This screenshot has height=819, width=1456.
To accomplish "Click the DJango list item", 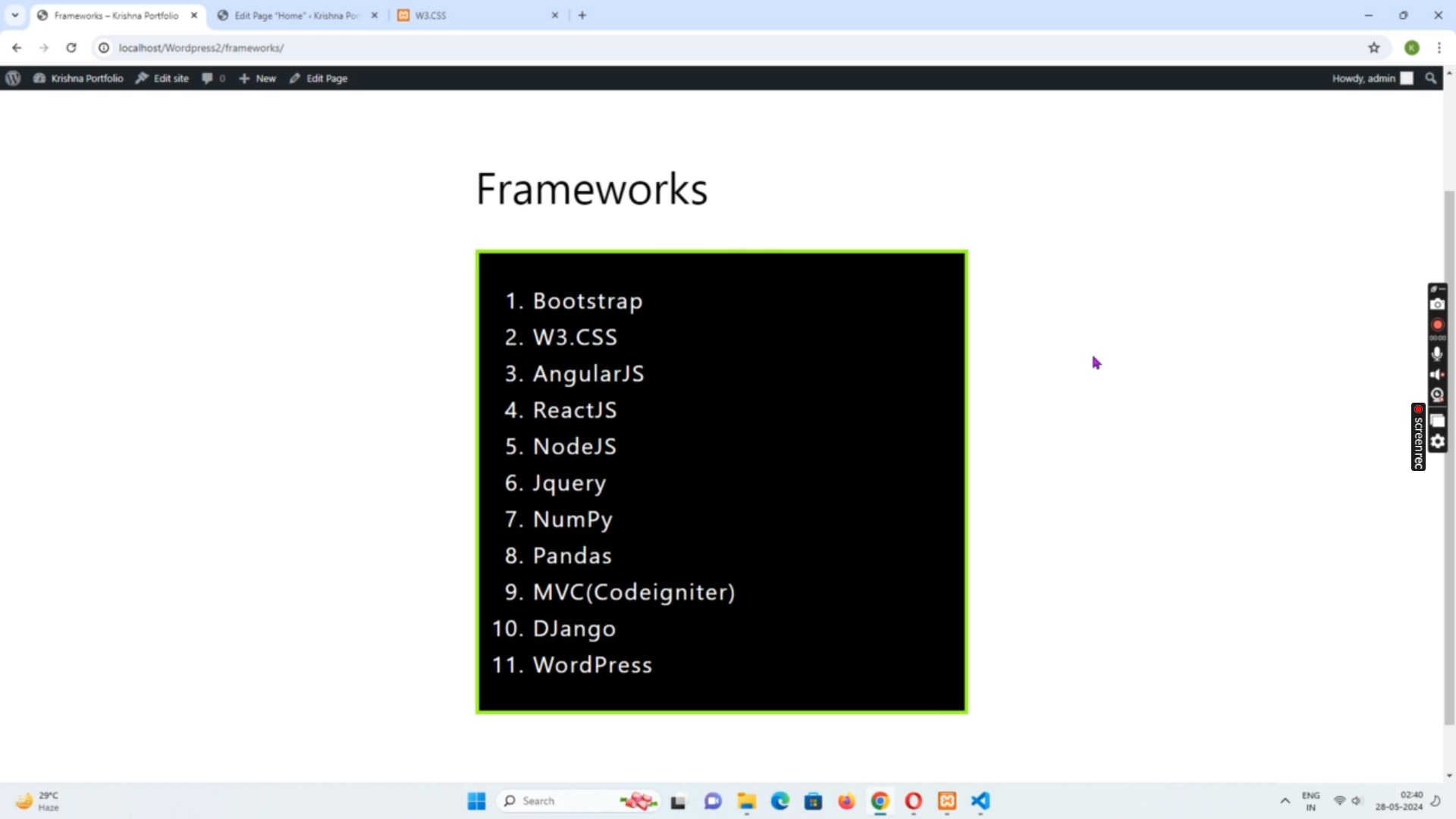I will click(x=574, y=629).
